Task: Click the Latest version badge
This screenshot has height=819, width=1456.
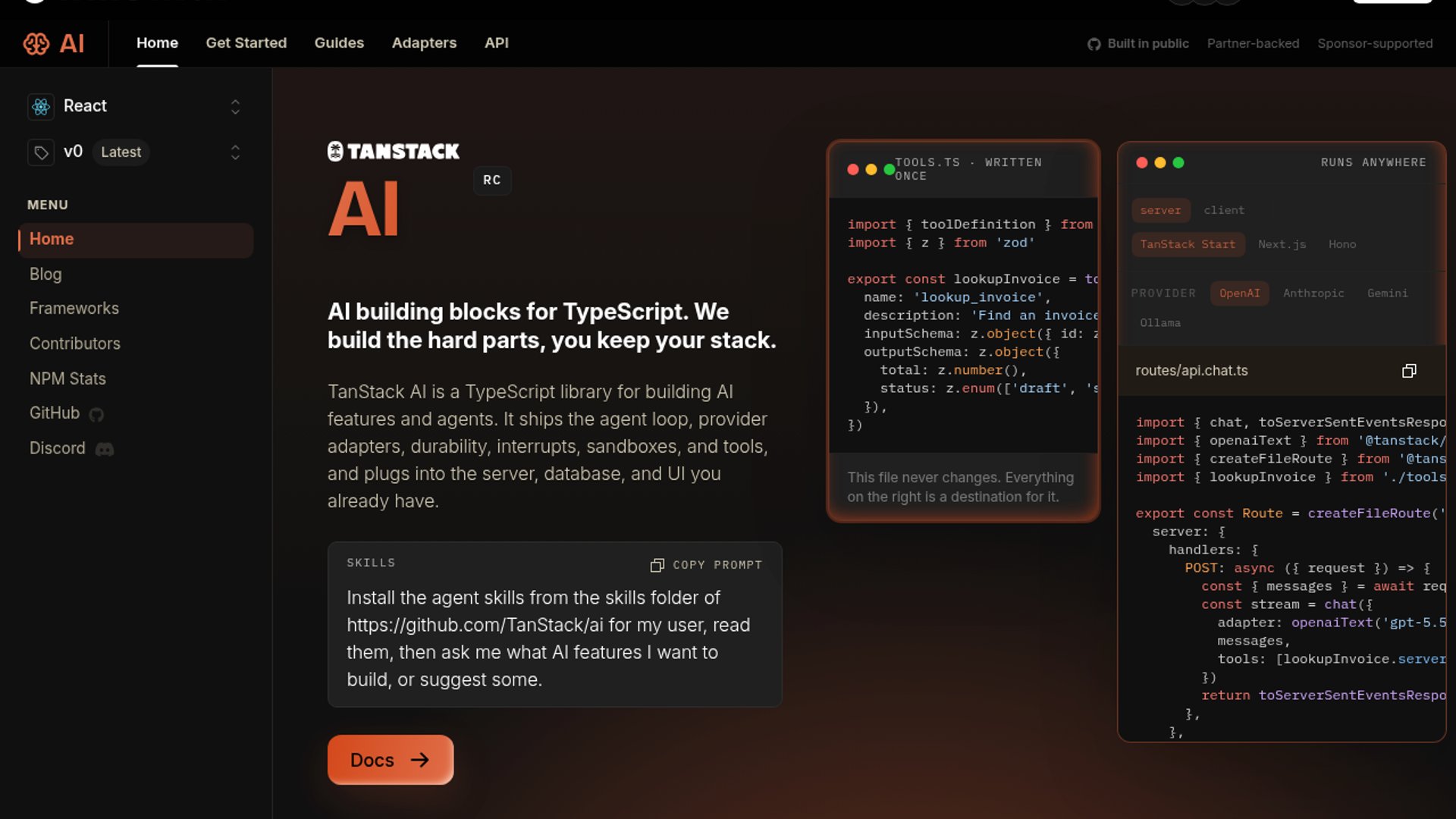Action: [121, 152]
